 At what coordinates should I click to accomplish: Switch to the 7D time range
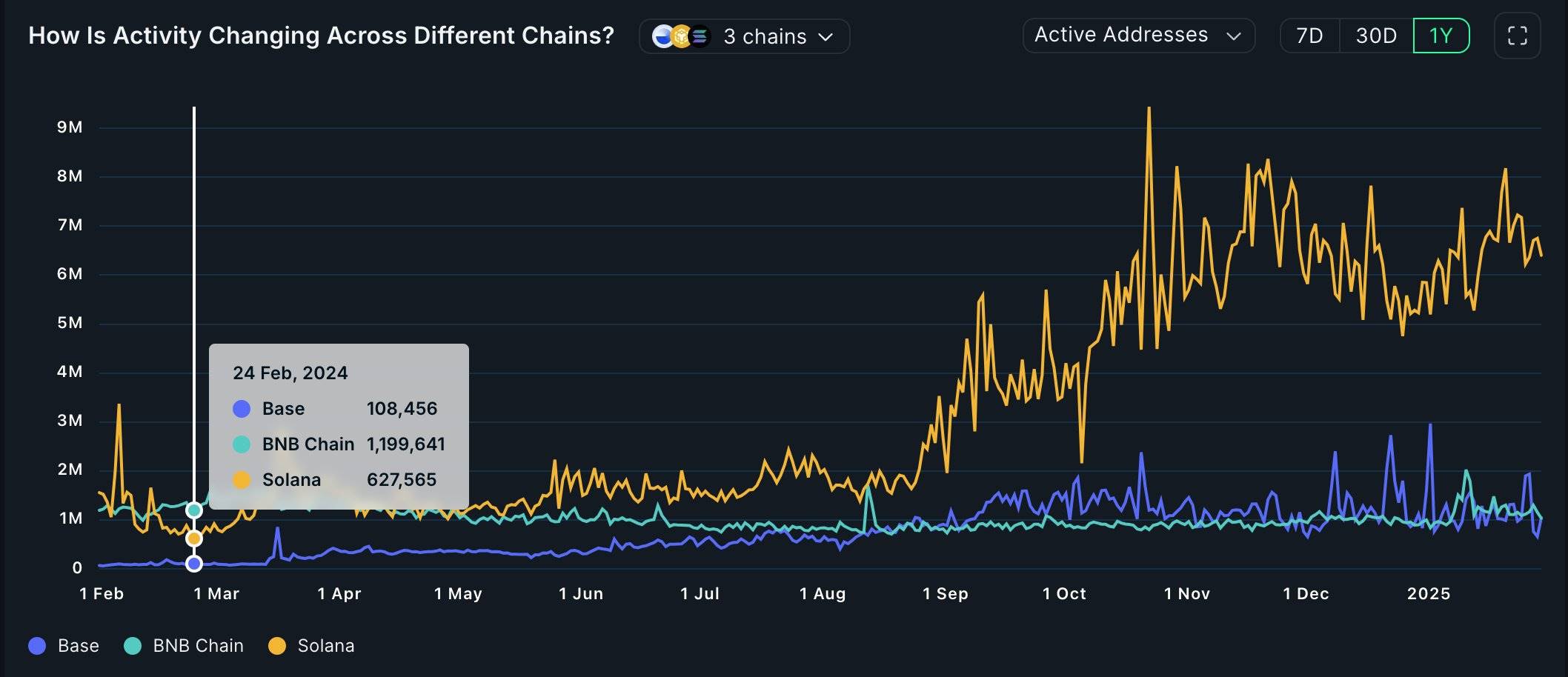(1309, 35)
